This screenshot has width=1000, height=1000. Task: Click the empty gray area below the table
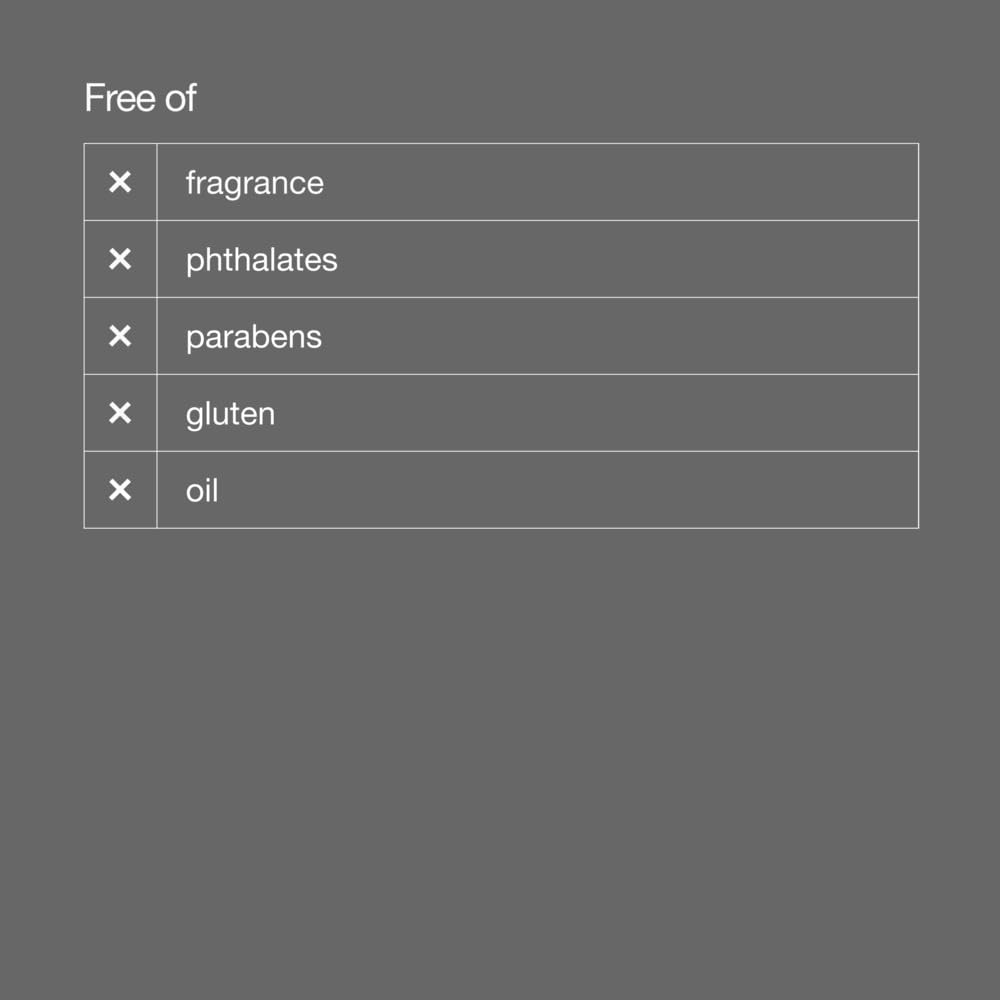(x=500, y=760)
